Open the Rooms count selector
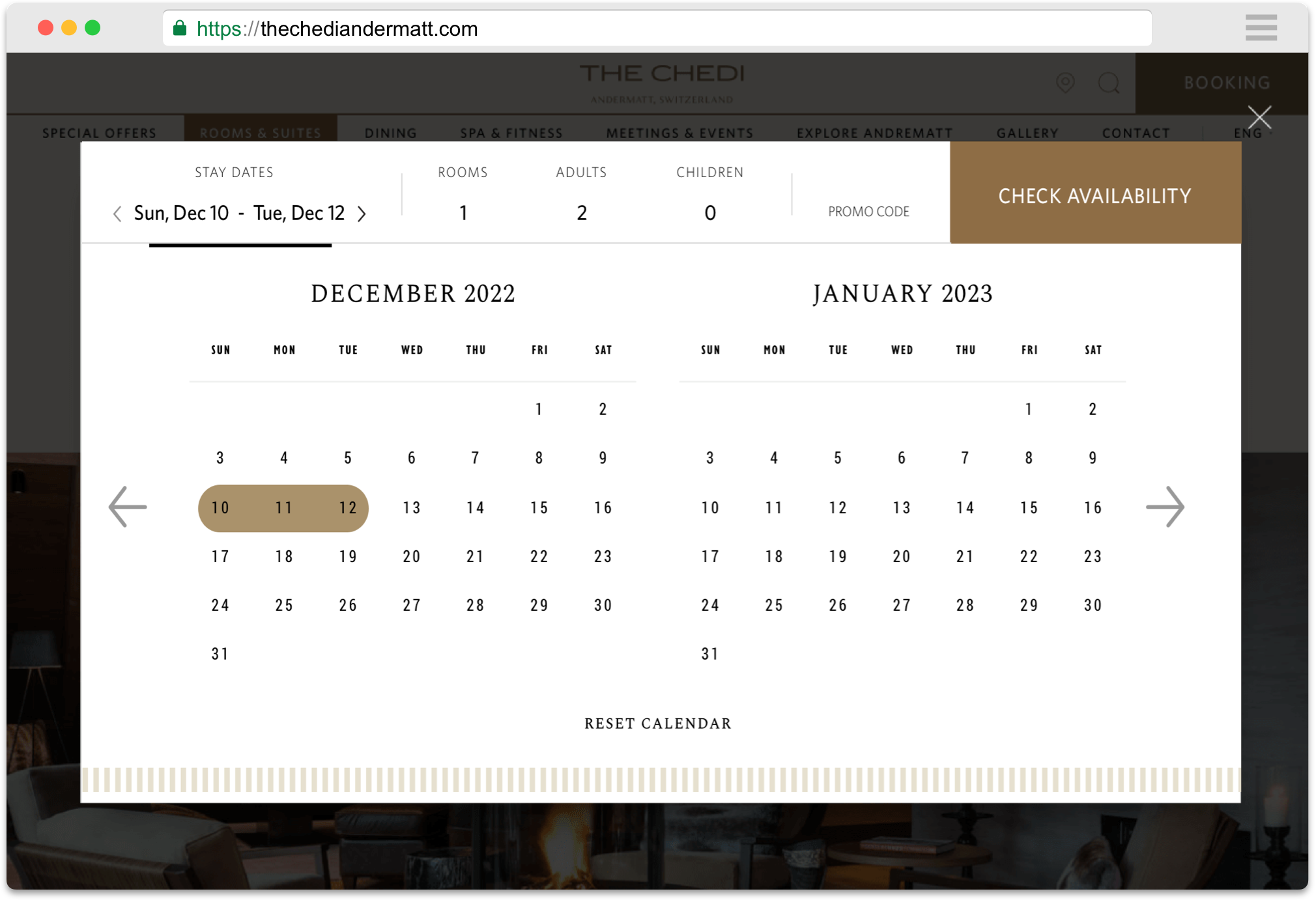Image resolution: width=1316 pixels, height=900 pixels. point(463,212)
